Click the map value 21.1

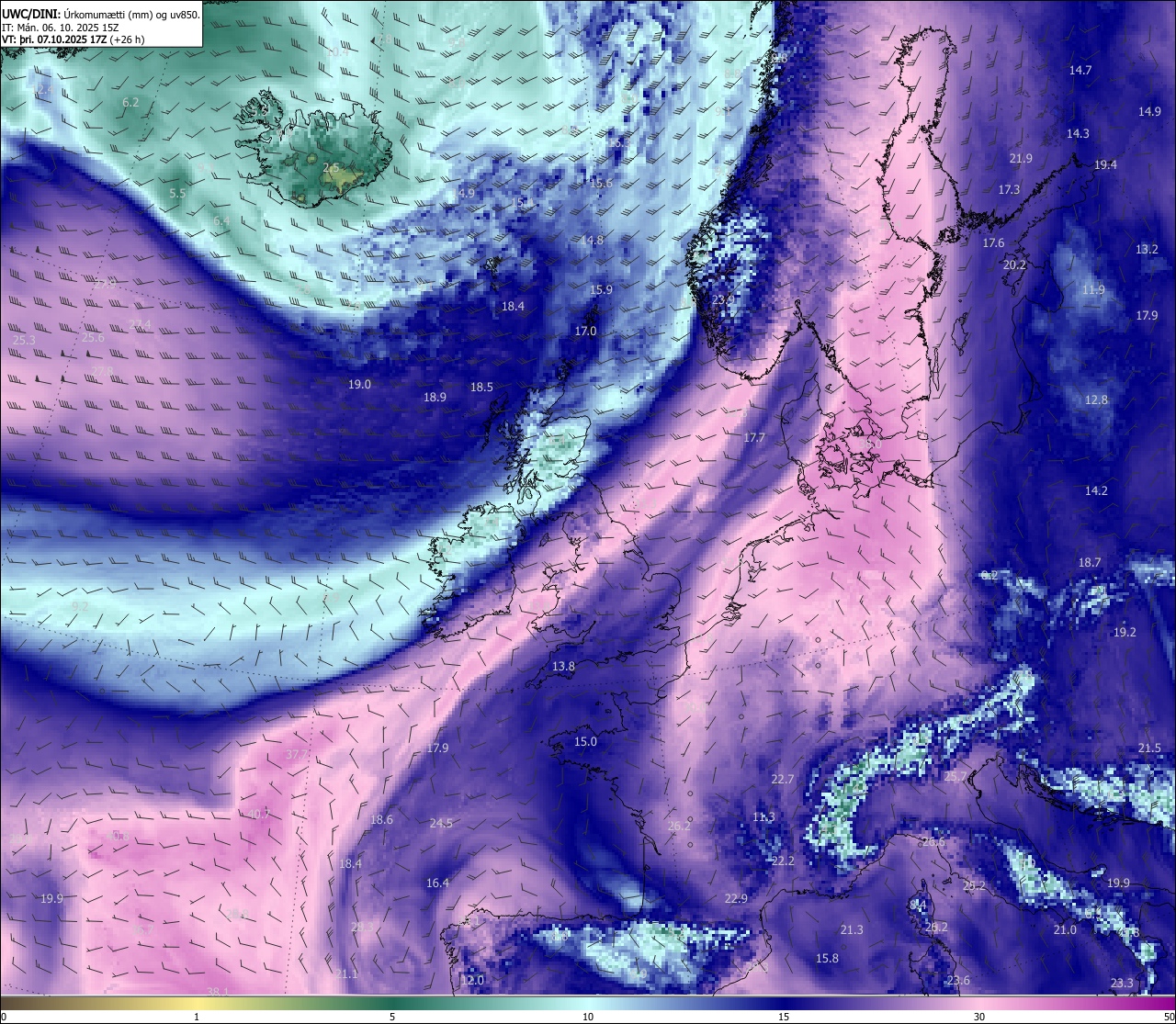point(346,973)
